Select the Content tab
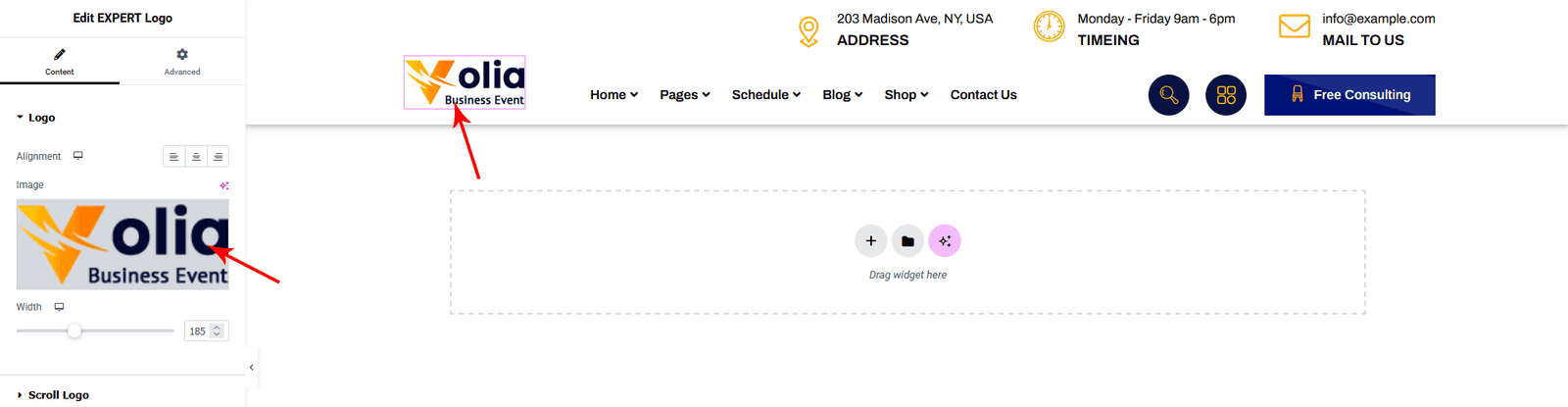 click(60, 61)
